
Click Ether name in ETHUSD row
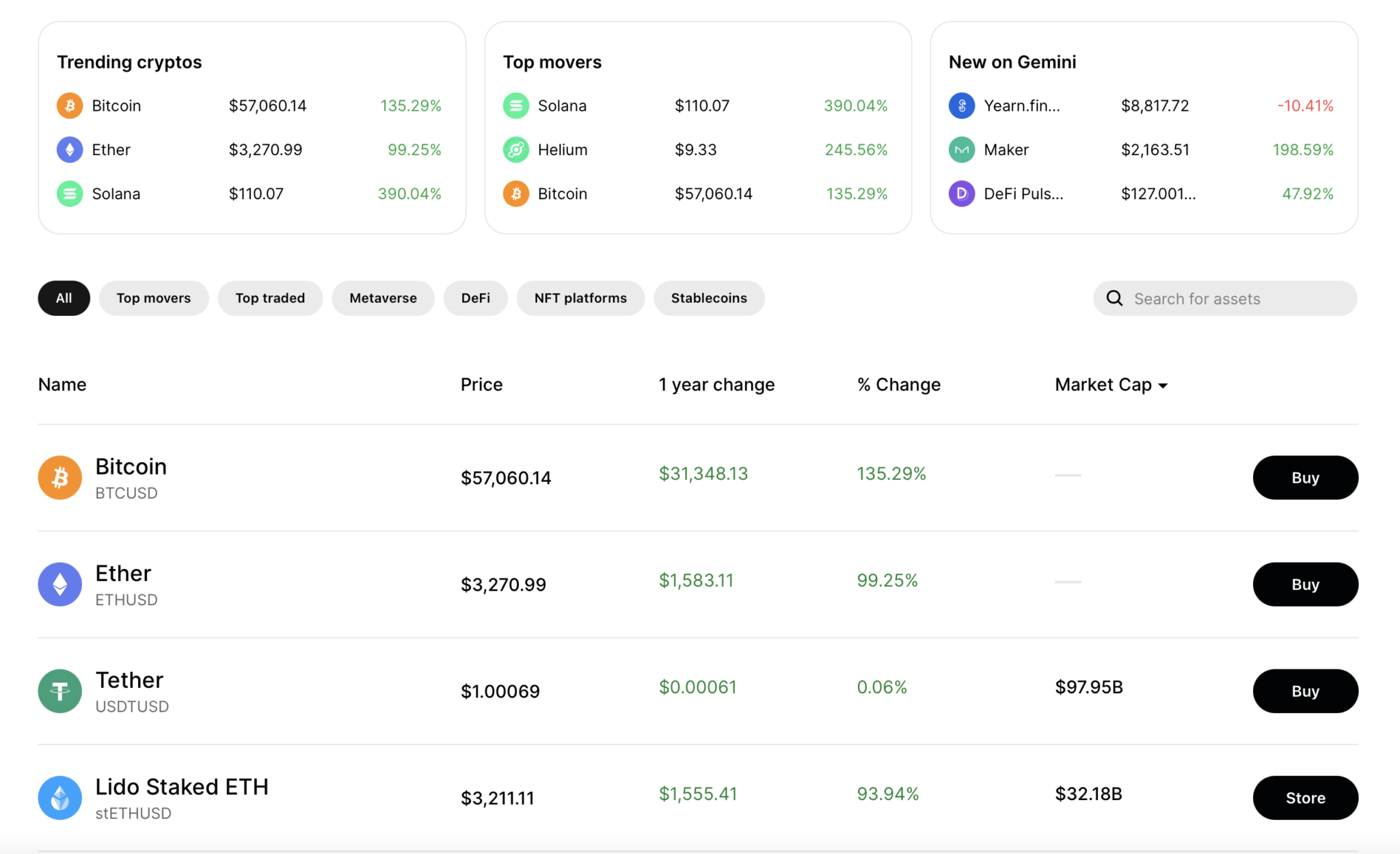[123, 574]
